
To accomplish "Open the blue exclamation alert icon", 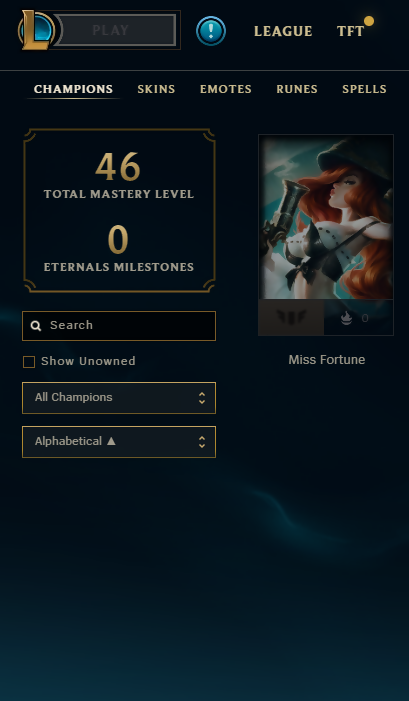I will [x=211, y=31].
